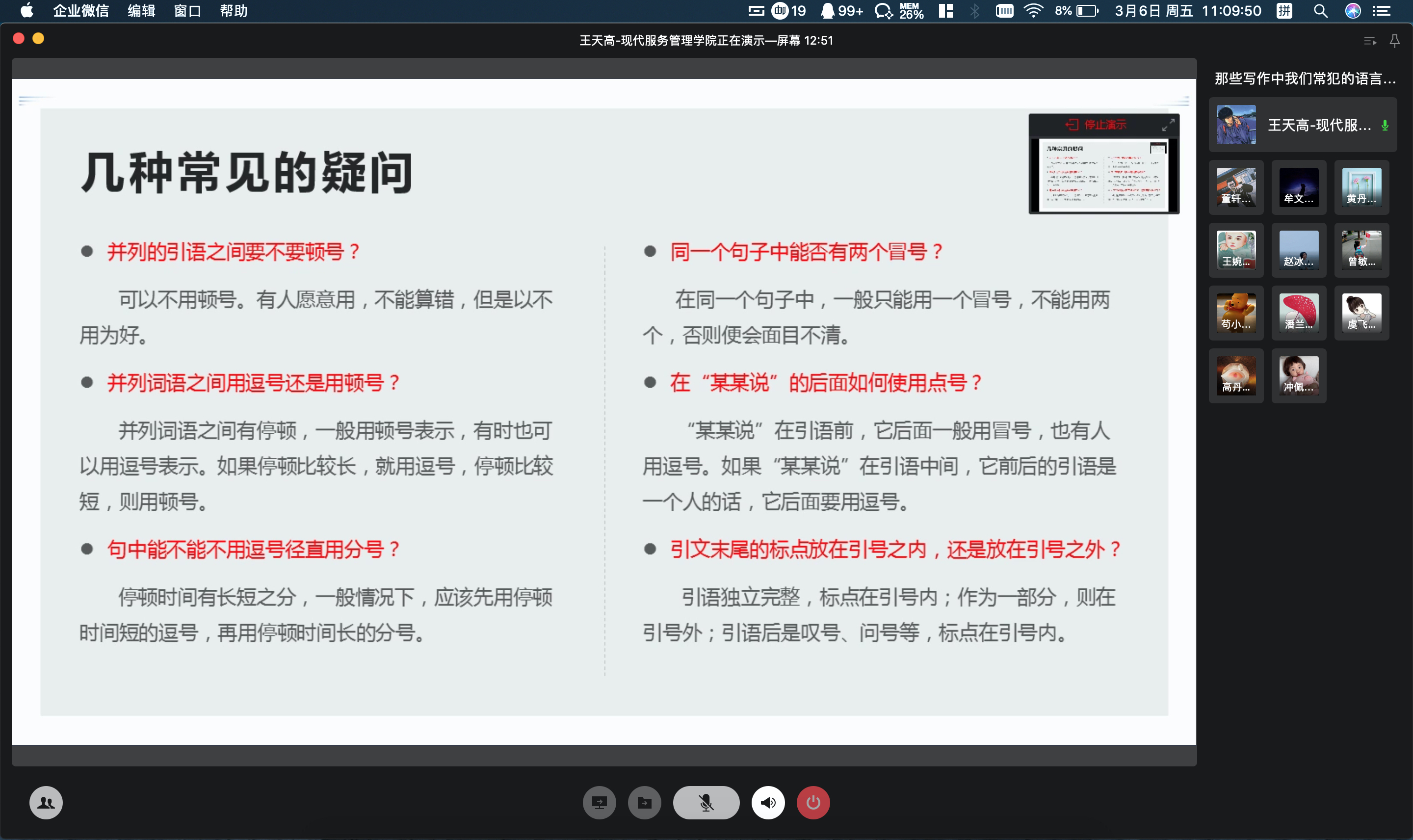Select participant 王婉… avatar

pyautogui.click(x=1236, y=250)
